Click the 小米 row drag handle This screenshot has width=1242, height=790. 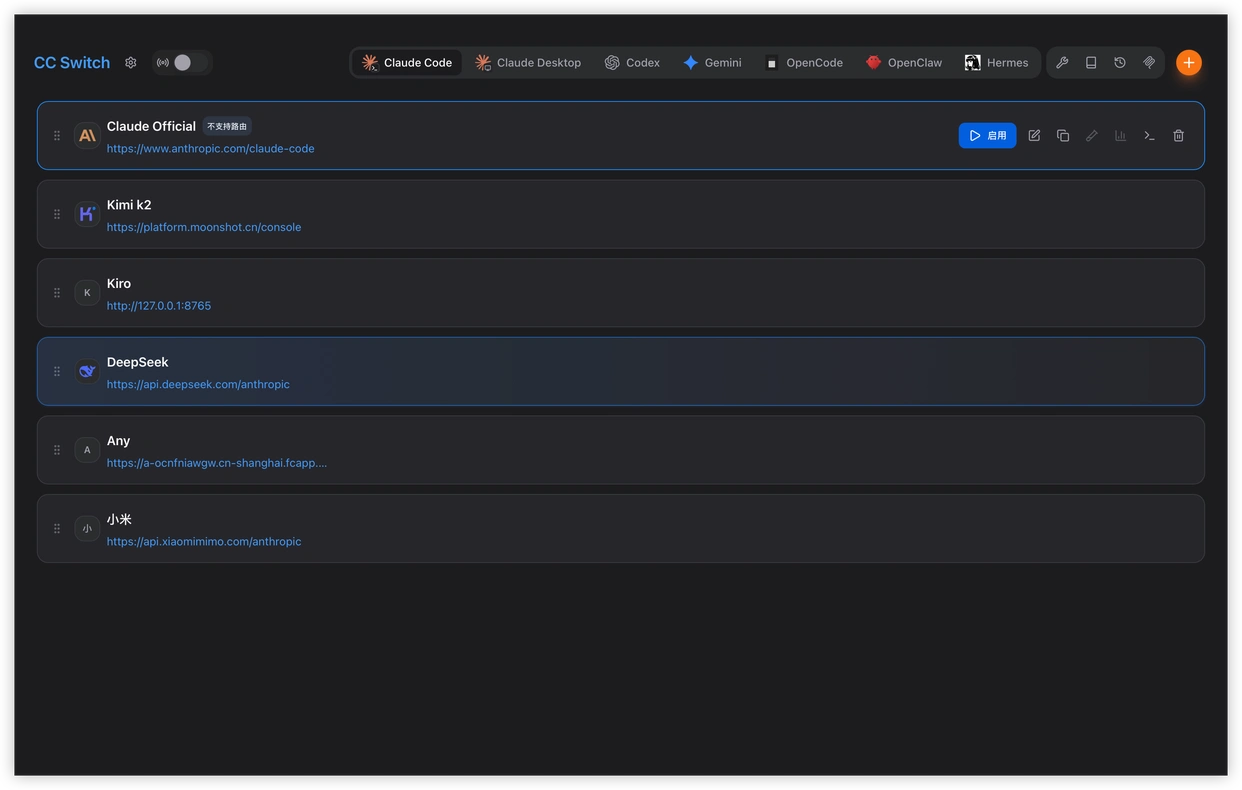click(x=57, y=528)
